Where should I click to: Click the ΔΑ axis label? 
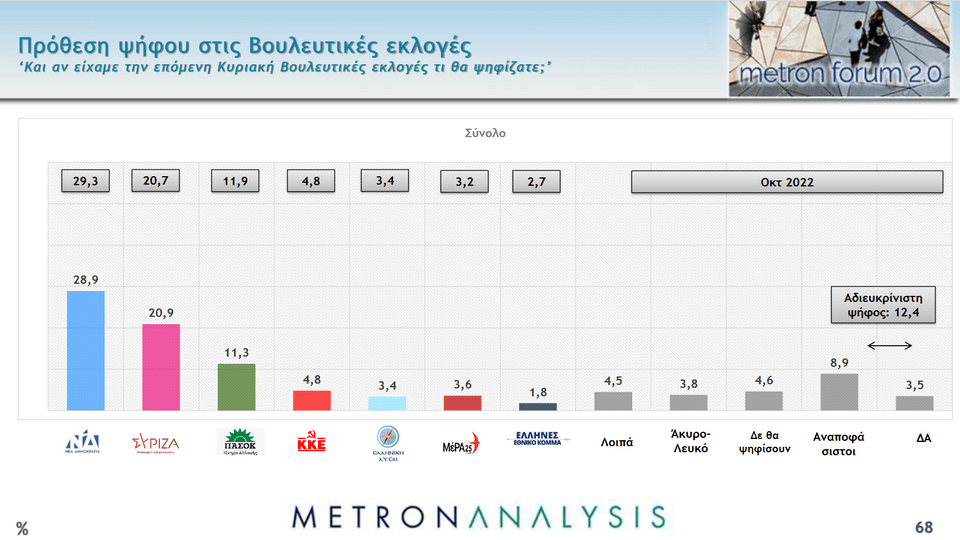tap(924, 438)
